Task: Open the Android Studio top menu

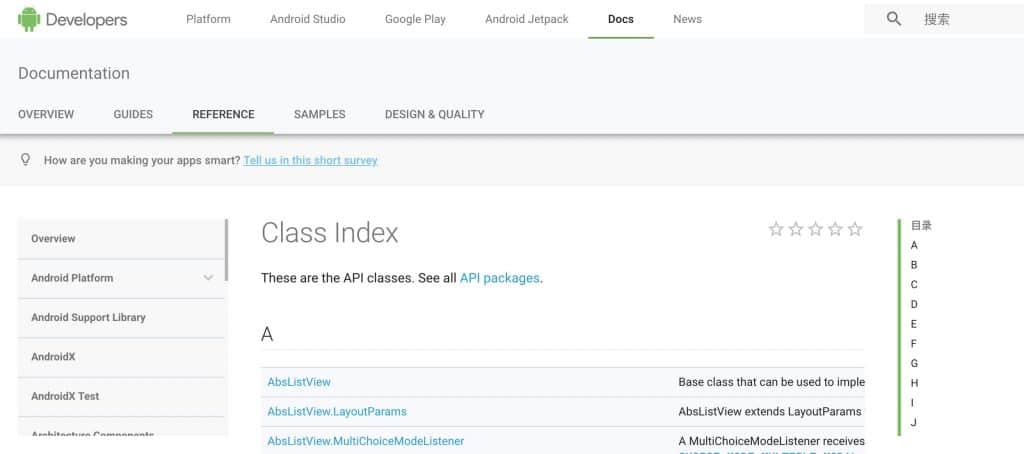Action: (307, 19)
